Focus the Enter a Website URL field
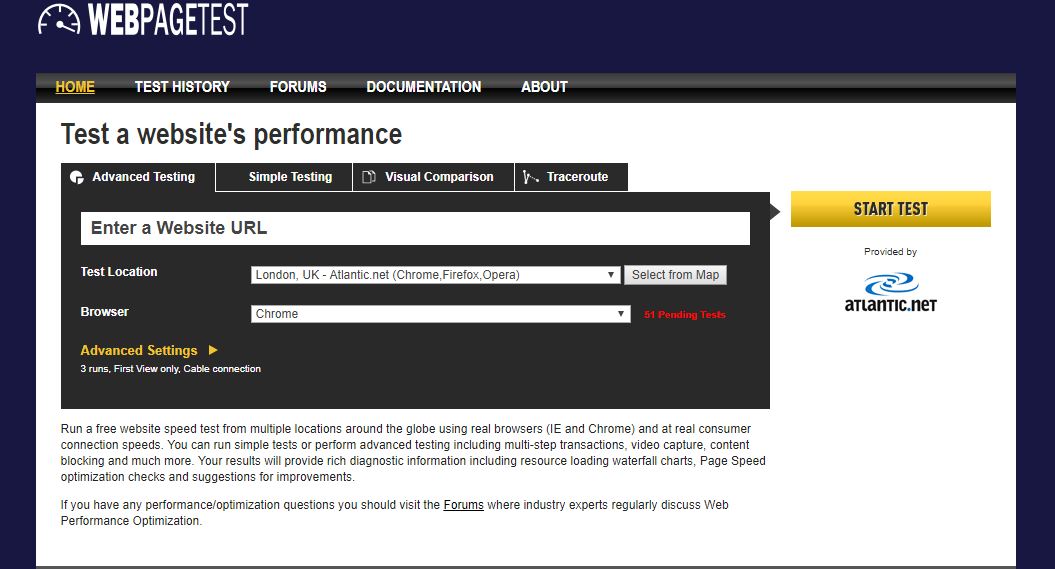This screenshot has height=569, width=1055. pyautogui.click(x=415, y=229)
